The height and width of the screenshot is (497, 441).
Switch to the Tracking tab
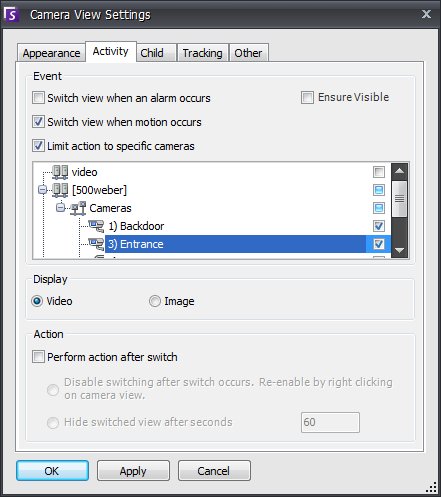[203, 53]
